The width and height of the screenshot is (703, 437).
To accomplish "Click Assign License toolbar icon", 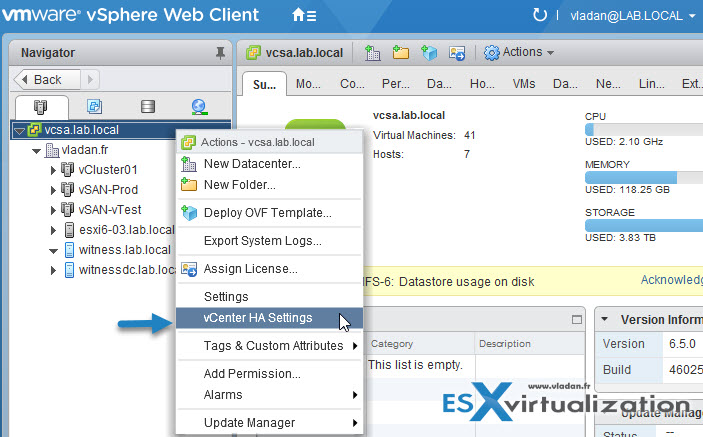I will [457, 53].
